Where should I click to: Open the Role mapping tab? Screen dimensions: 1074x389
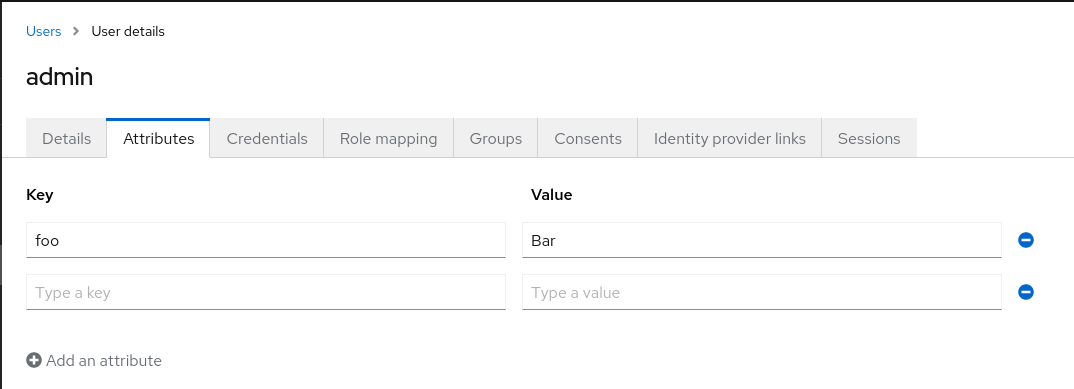click(x=388, y=138)
